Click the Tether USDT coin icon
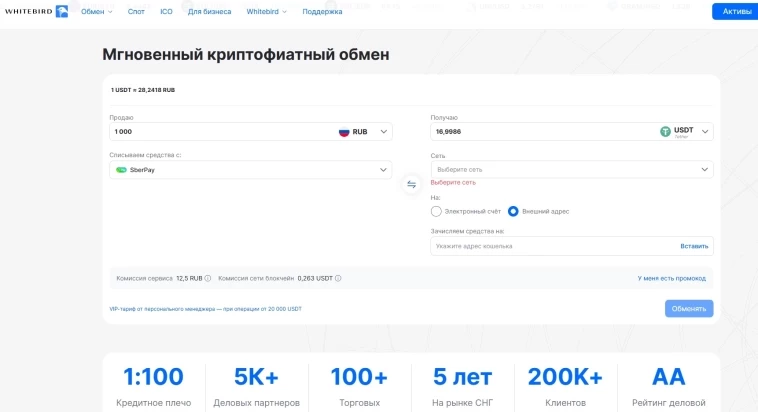 pos(666,132)
